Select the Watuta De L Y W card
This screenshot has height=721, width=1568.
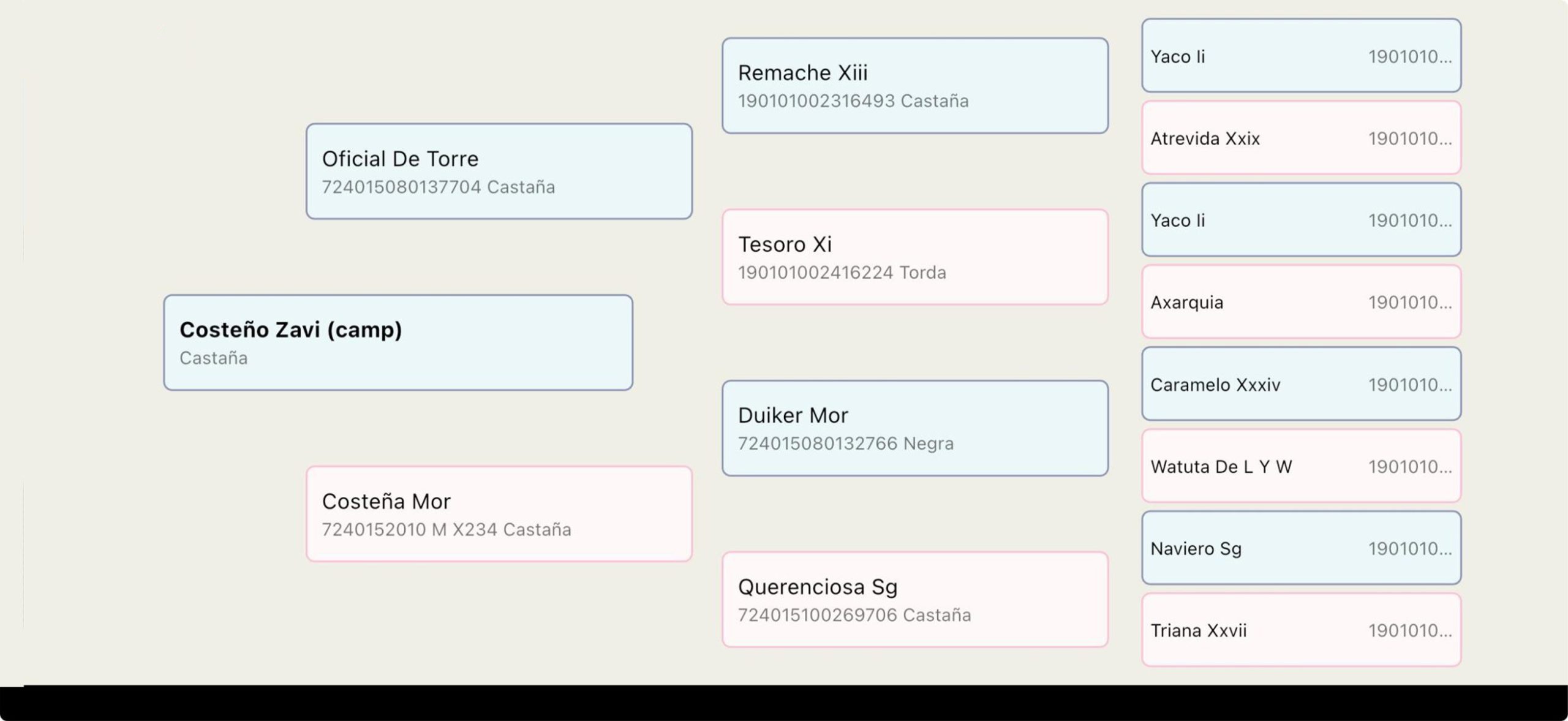pos(1302,466)
